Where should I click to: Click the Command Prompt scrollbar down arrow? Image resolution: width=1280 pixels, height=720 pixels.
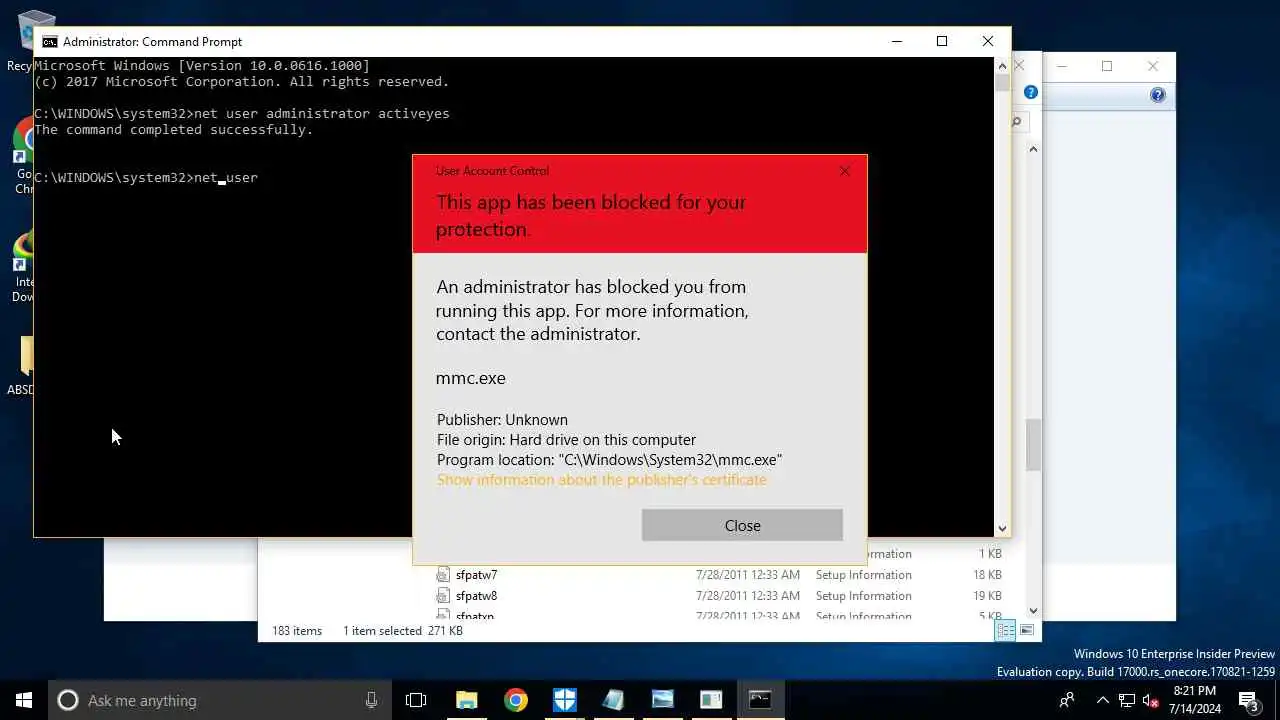point(1002,528)
